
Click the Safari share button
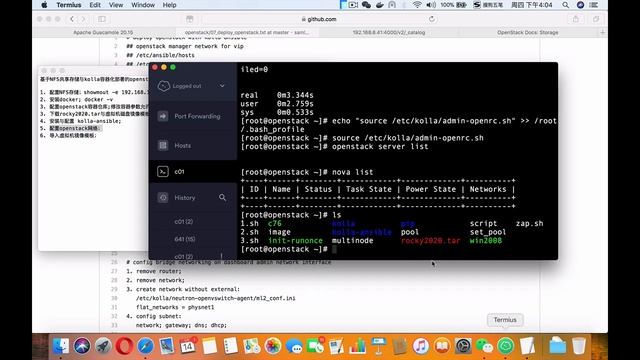pyautogui.click(x=576, y=19)
